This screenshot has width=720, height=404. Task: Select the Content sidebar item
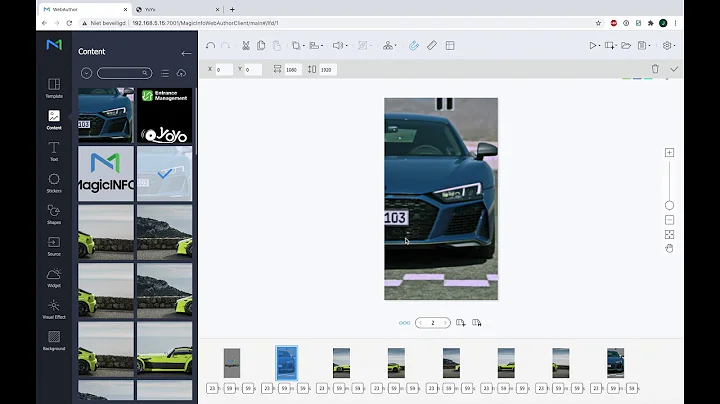pyautogui.click(x=54, y=119)
